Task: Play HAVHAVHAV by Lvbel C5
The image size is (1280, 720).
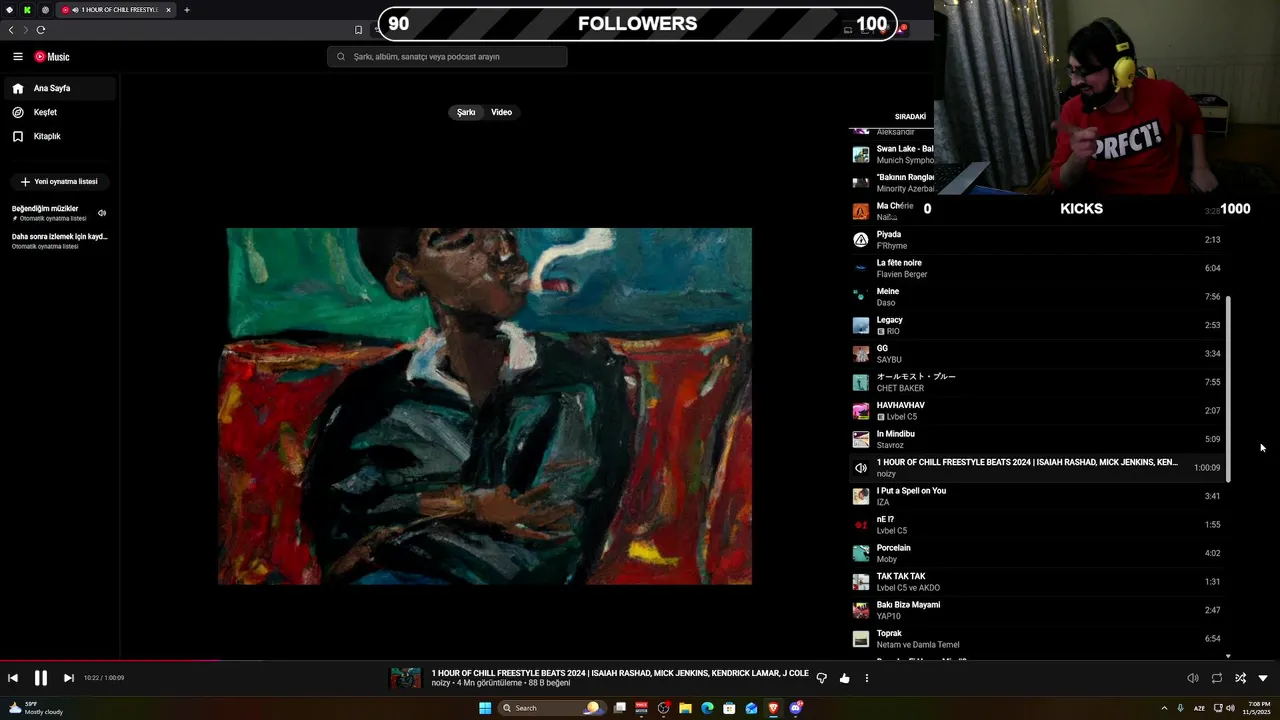Action: (1036, 411)
